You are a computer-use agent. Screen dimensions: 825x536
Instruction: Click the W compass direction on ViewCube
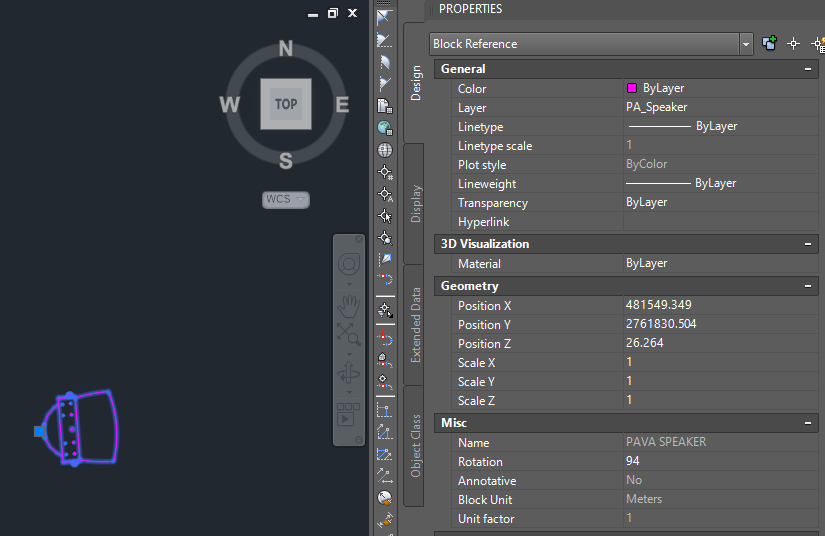(x=229, y=105)
